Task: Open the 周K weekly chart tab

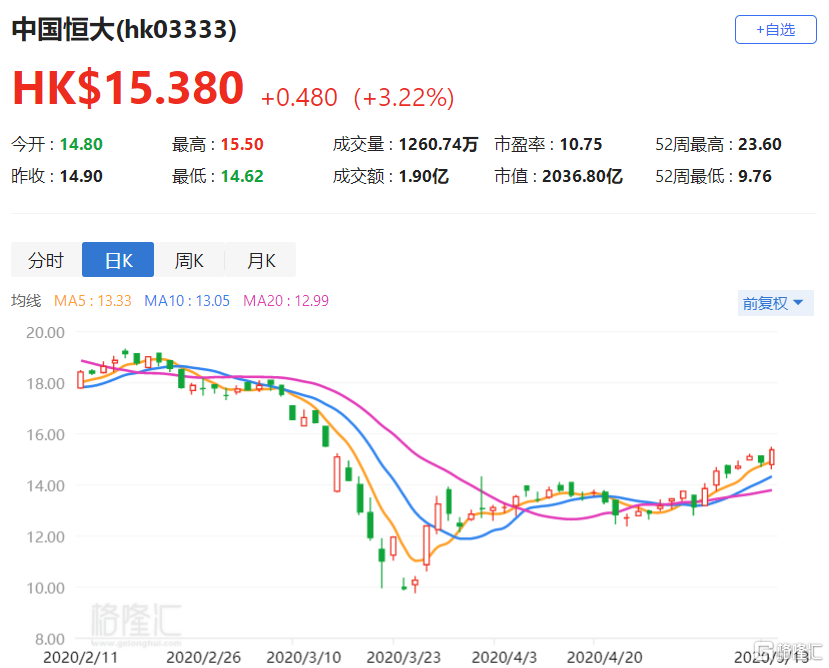Action: pyautogui.click(x=189, y=261)
